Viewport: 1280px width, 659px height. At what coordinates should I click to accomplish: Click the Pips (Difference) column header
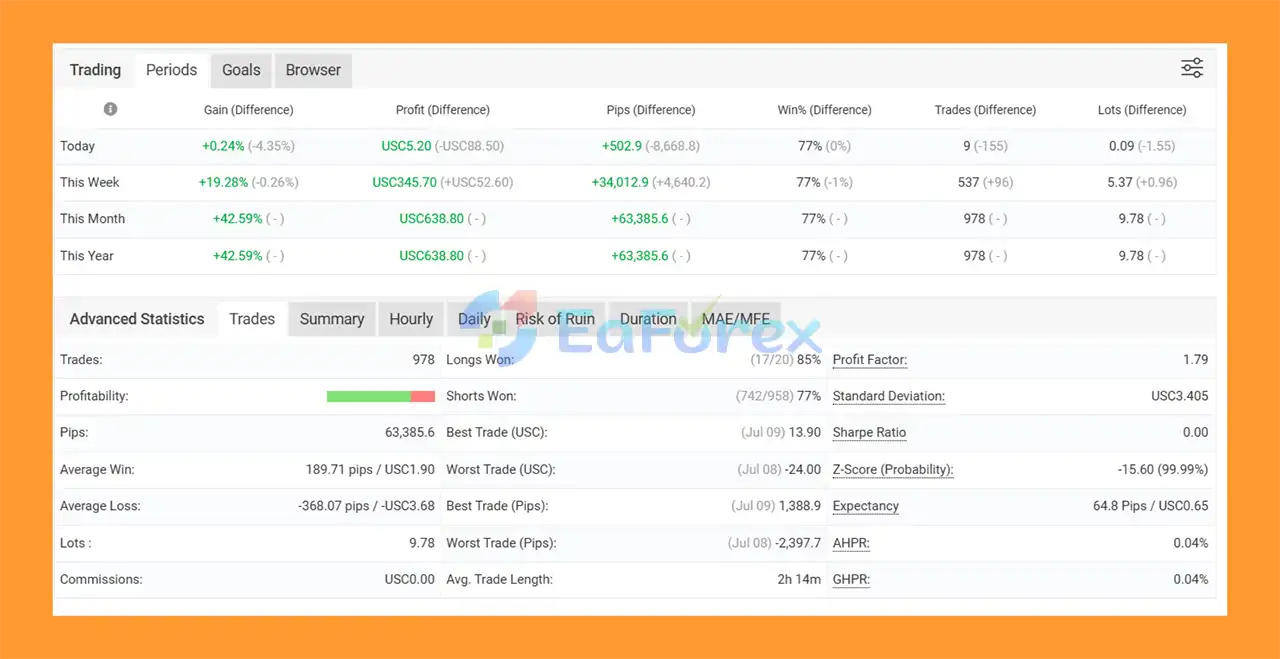pos(651,110)
